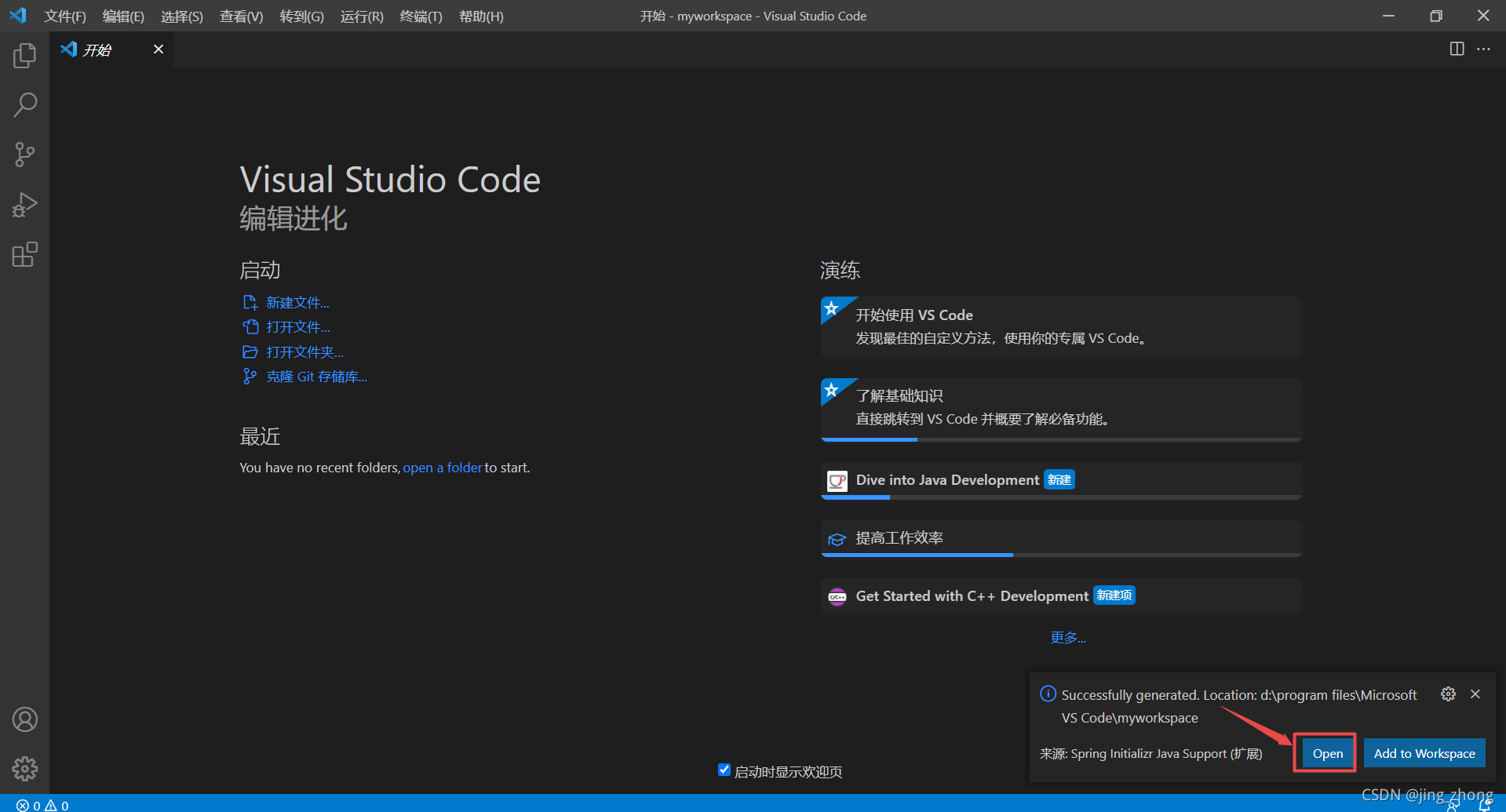
Task: Open the 了解基础知识 walkthrough card
Action: (x=1061, y=409)
